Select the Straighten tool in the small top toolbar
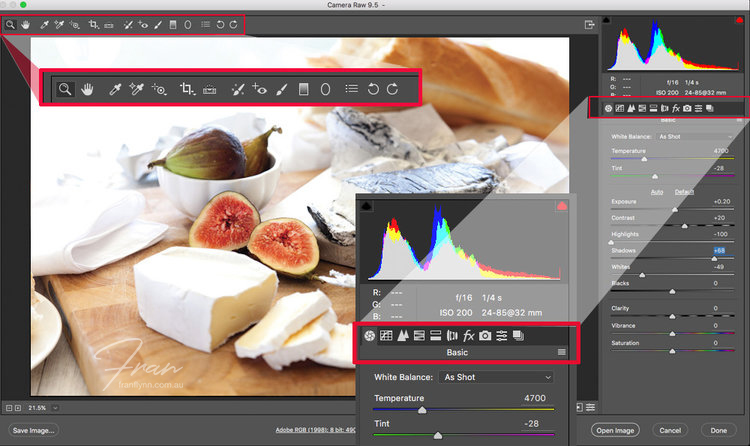This screenshot has width=750, height=446. pyautogui.click(x=109, y=24)
